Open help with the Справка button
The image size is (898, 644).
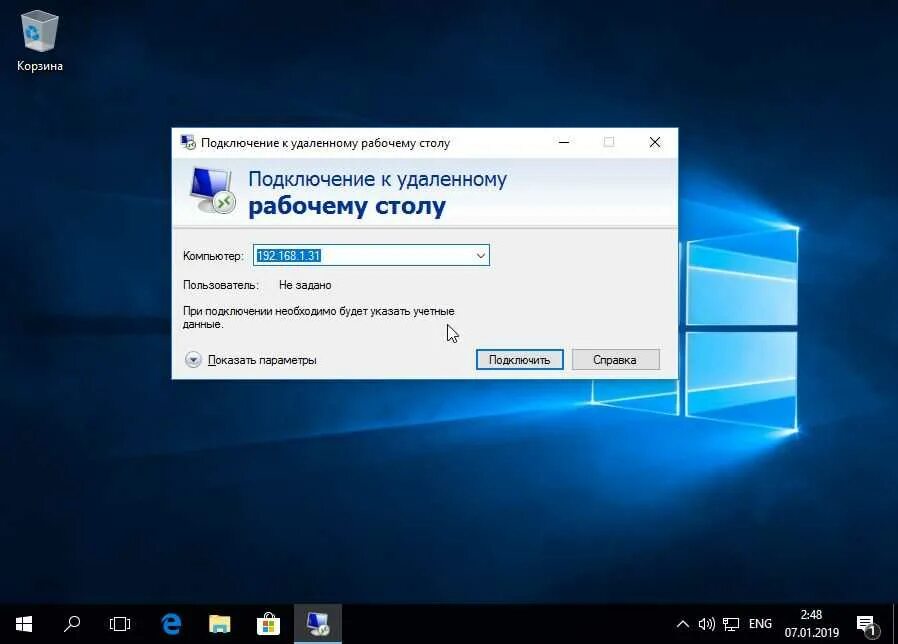pos(616,360)
